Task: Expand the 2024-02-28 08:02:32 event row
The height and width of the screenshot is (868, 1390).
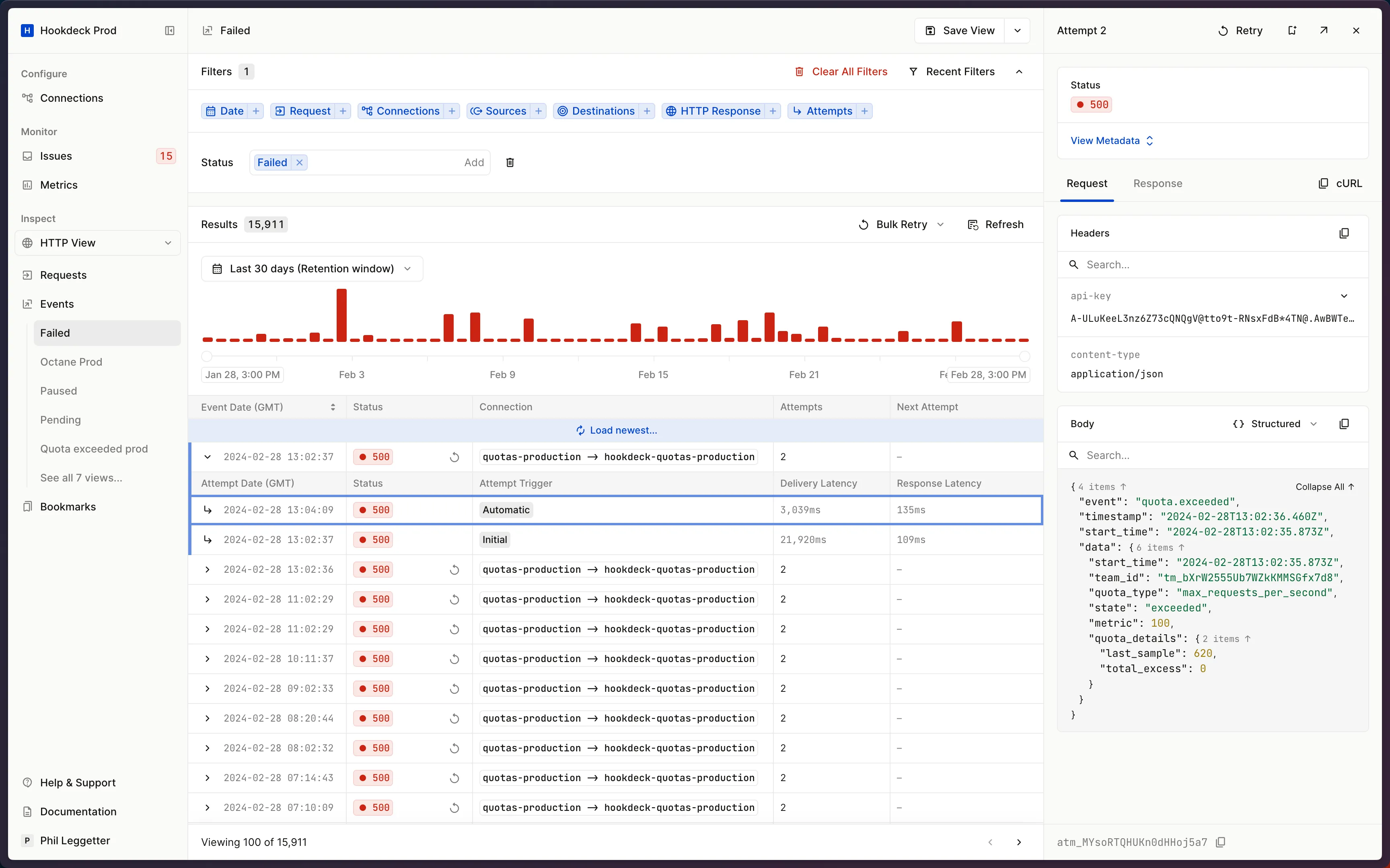Action: pyautogui.click(x=207, y=748)
